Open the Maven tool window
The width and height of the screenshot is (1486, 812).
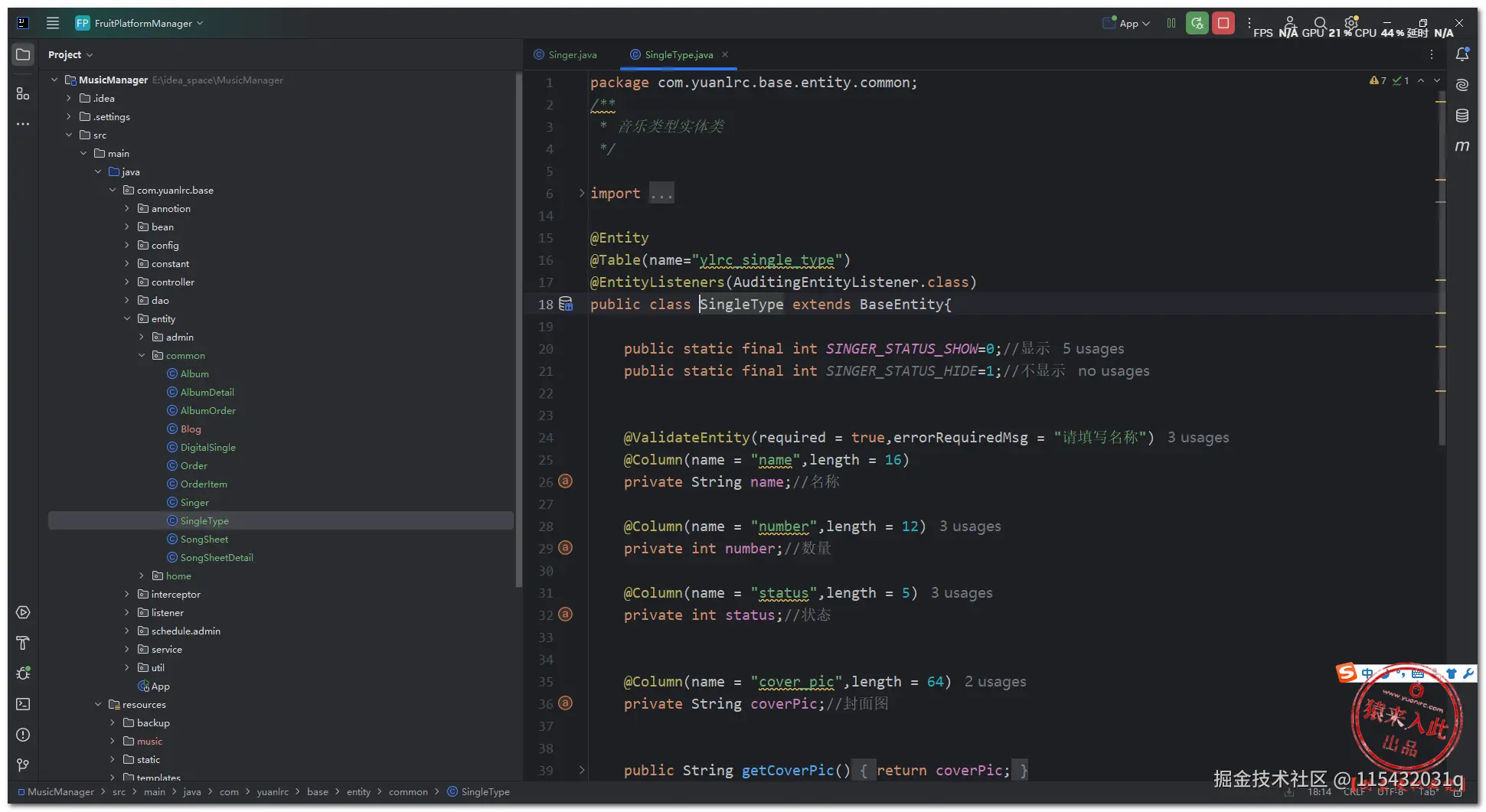tap(1462, 146)
